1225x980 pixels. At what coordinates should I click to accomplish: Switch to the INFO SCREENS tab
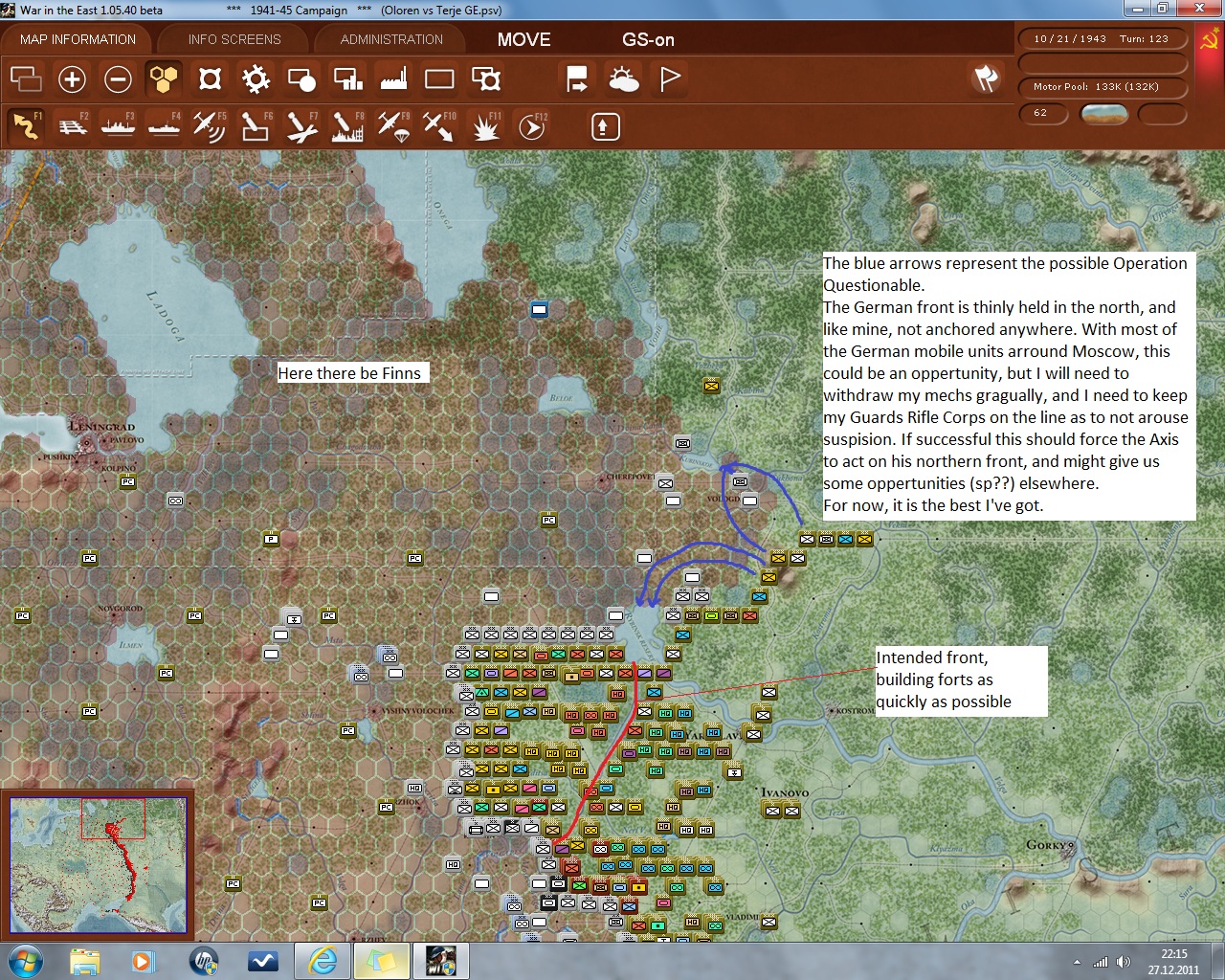click(234, 39)
